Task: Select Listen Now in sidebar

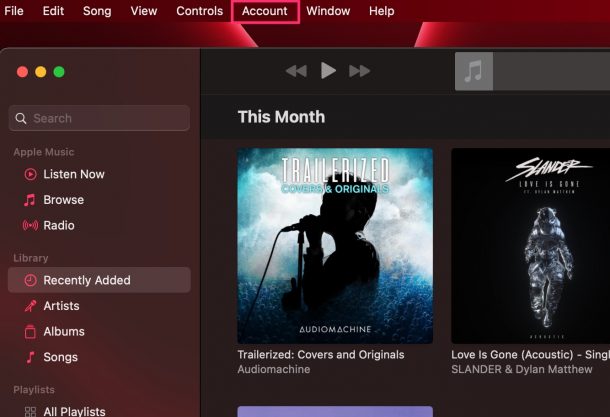Action: tap(99, 174)
